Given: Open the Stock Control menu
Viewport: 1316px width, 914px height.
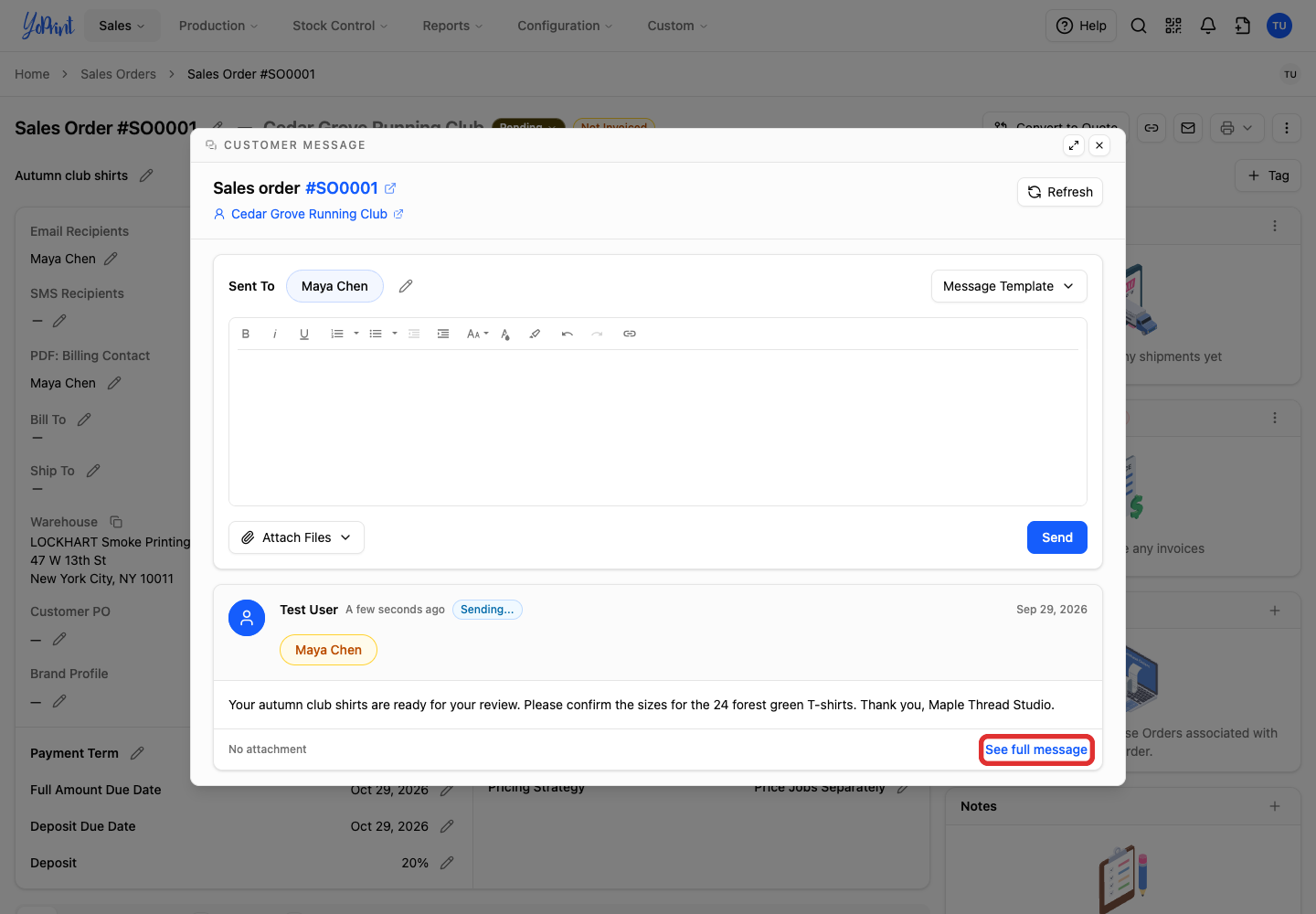Looking at the screenshot, I should point(340,26).
